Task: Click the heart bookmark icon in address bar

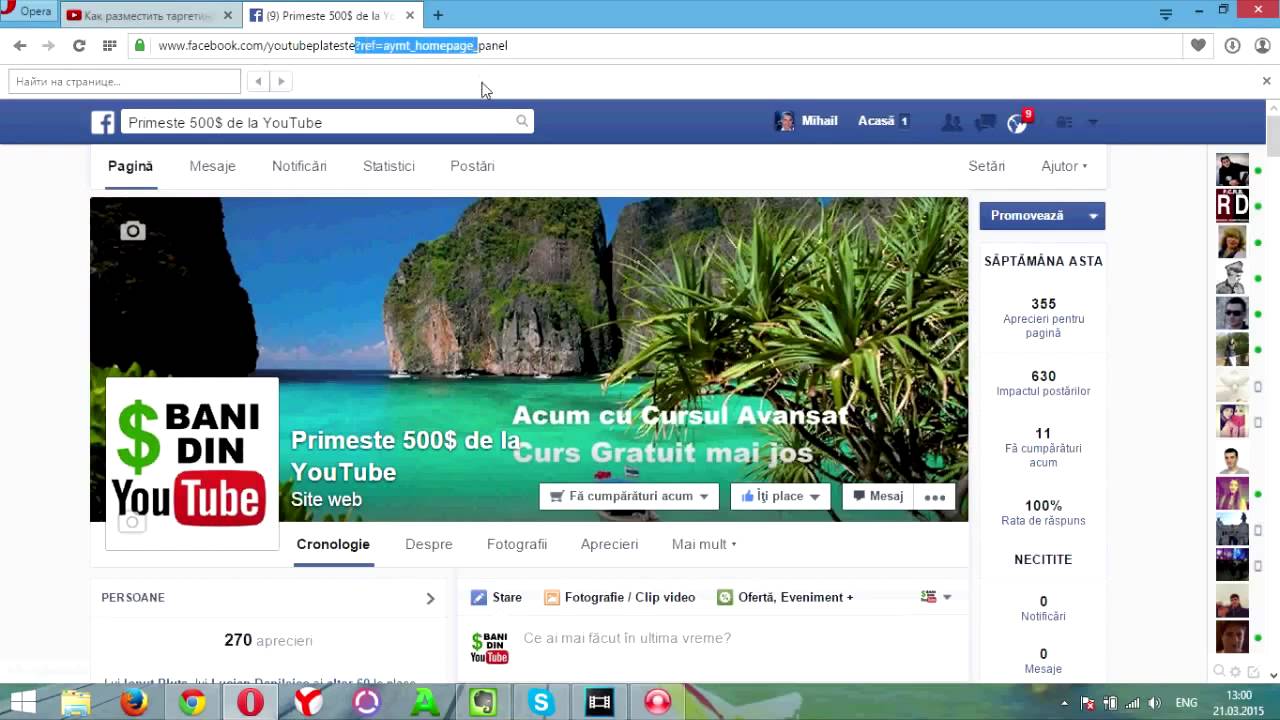Action: tap(1198, 45)
